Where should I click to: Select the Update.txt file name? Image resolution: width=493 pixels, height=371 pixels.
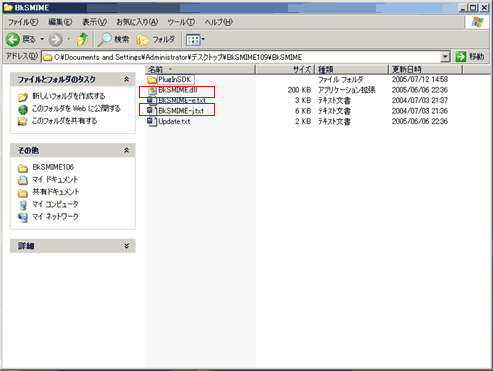coord(174,121)
